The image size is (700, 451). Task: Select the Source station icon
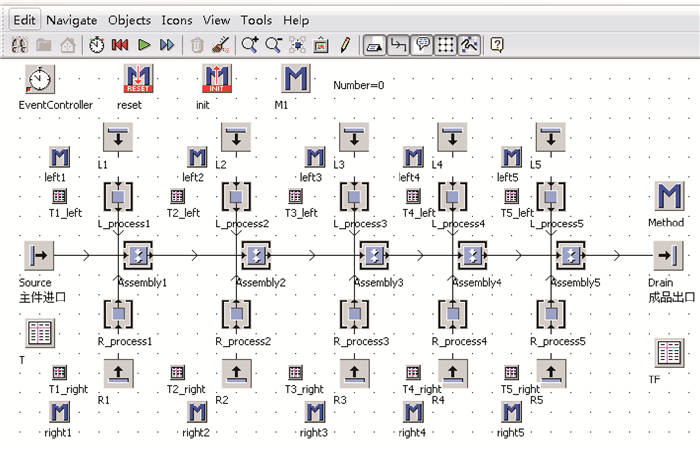tap(37, 255)
